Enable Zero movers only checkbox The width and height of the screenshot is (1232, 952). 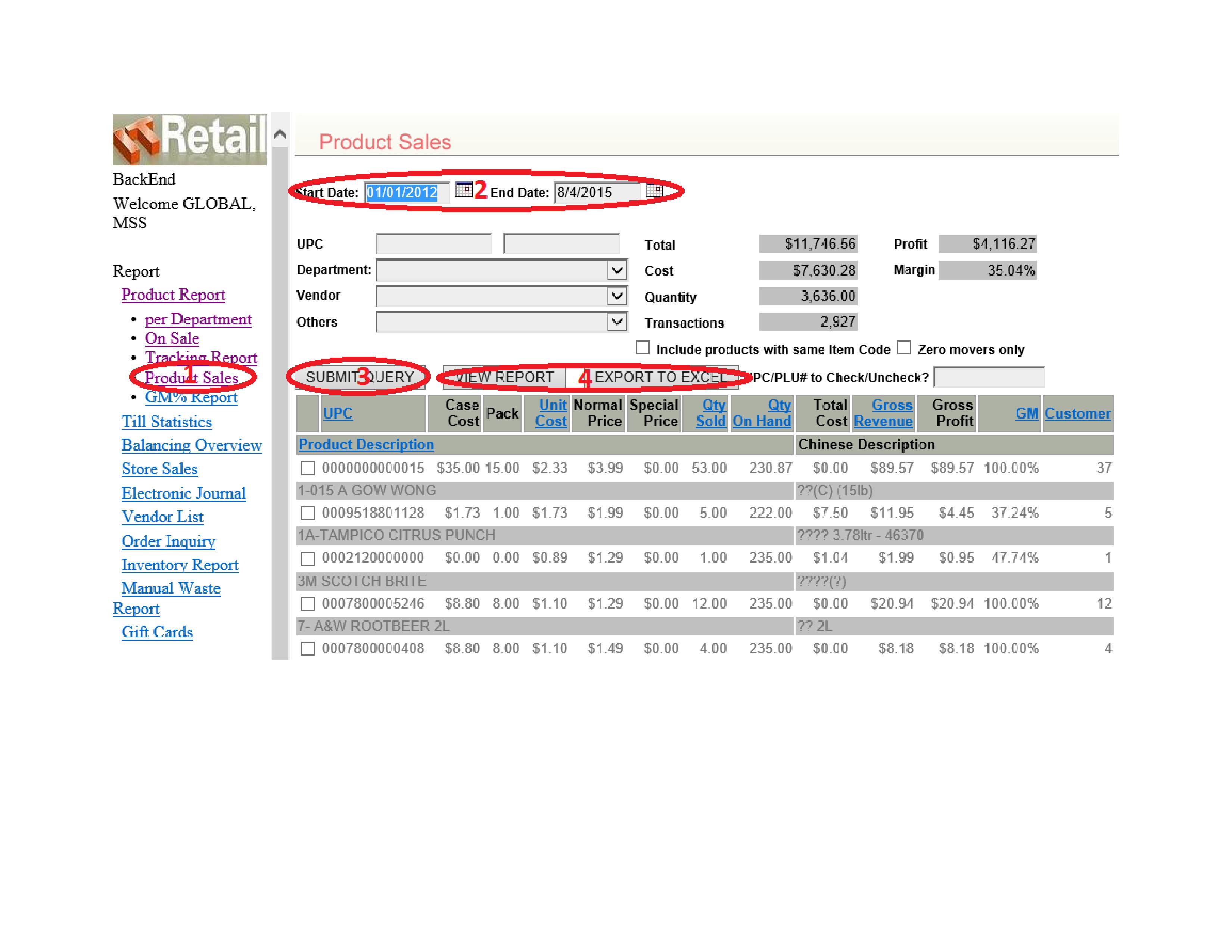pyautogui.click(x=904, y=348)
